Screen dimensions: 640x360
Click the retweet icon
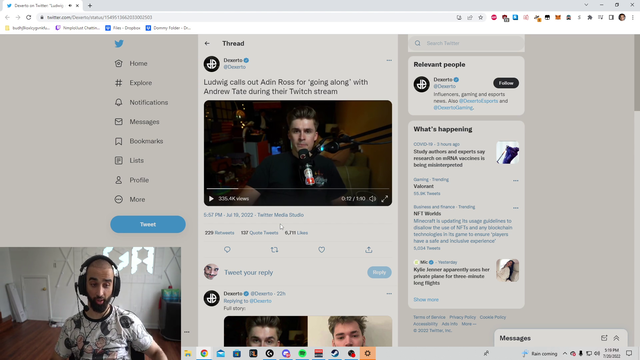coord(274,249)
